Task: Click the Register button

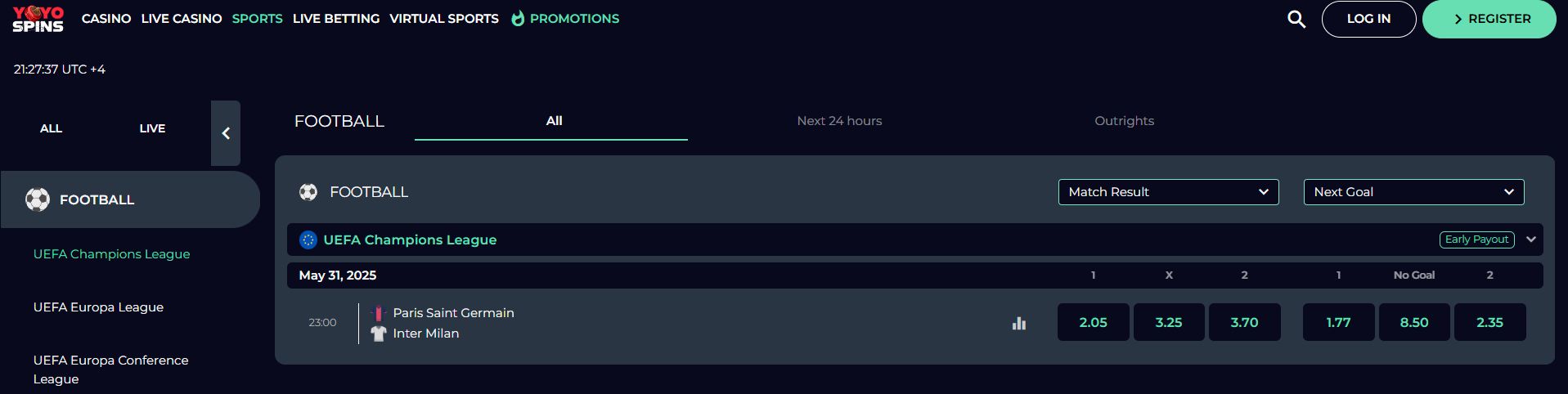Action: click(x=1489, y=19)
